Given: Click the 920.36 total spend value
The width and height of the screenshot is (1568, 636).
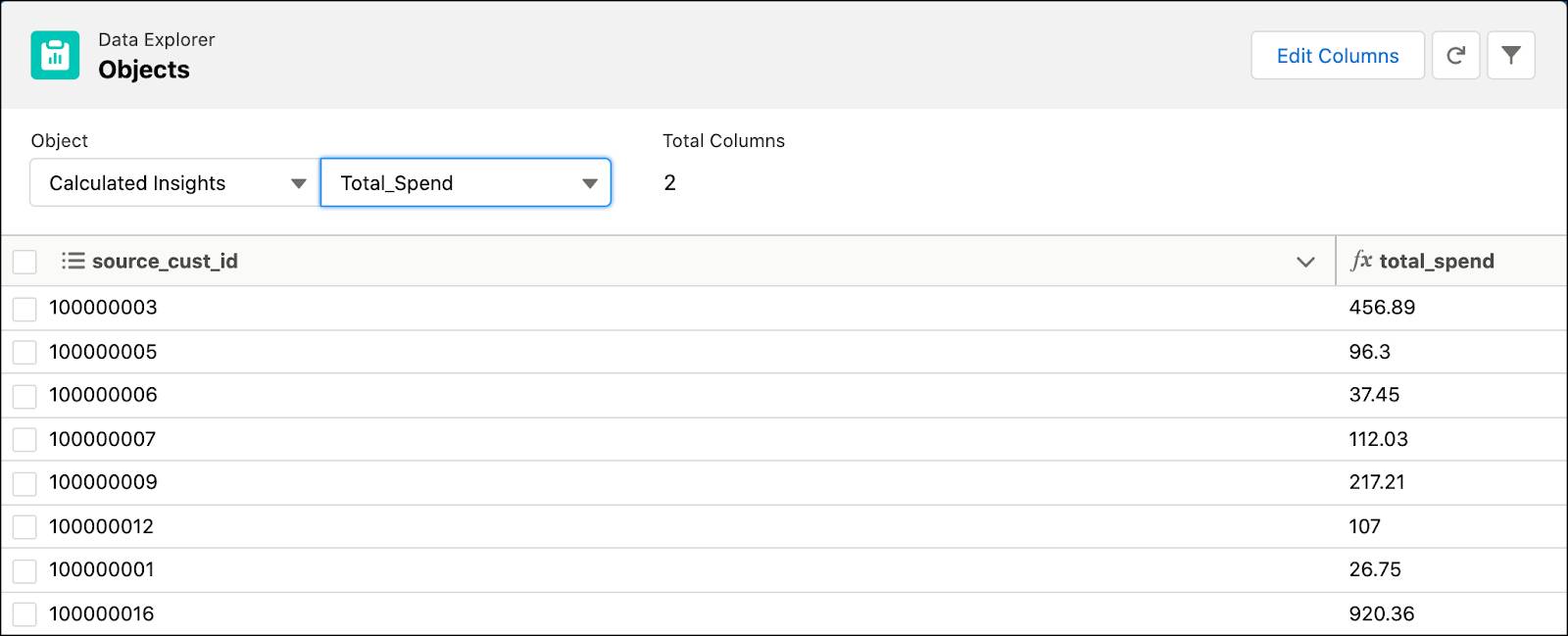Looking at the screenshot, I should pos(1382,613).
